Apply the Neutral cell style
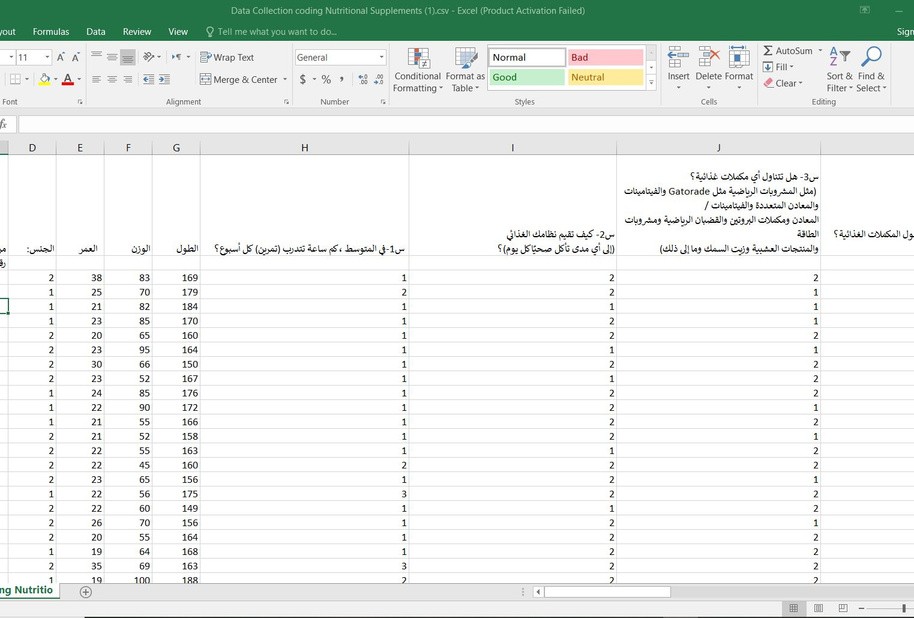This screenshot has height=618, width=914. (605, 77)
